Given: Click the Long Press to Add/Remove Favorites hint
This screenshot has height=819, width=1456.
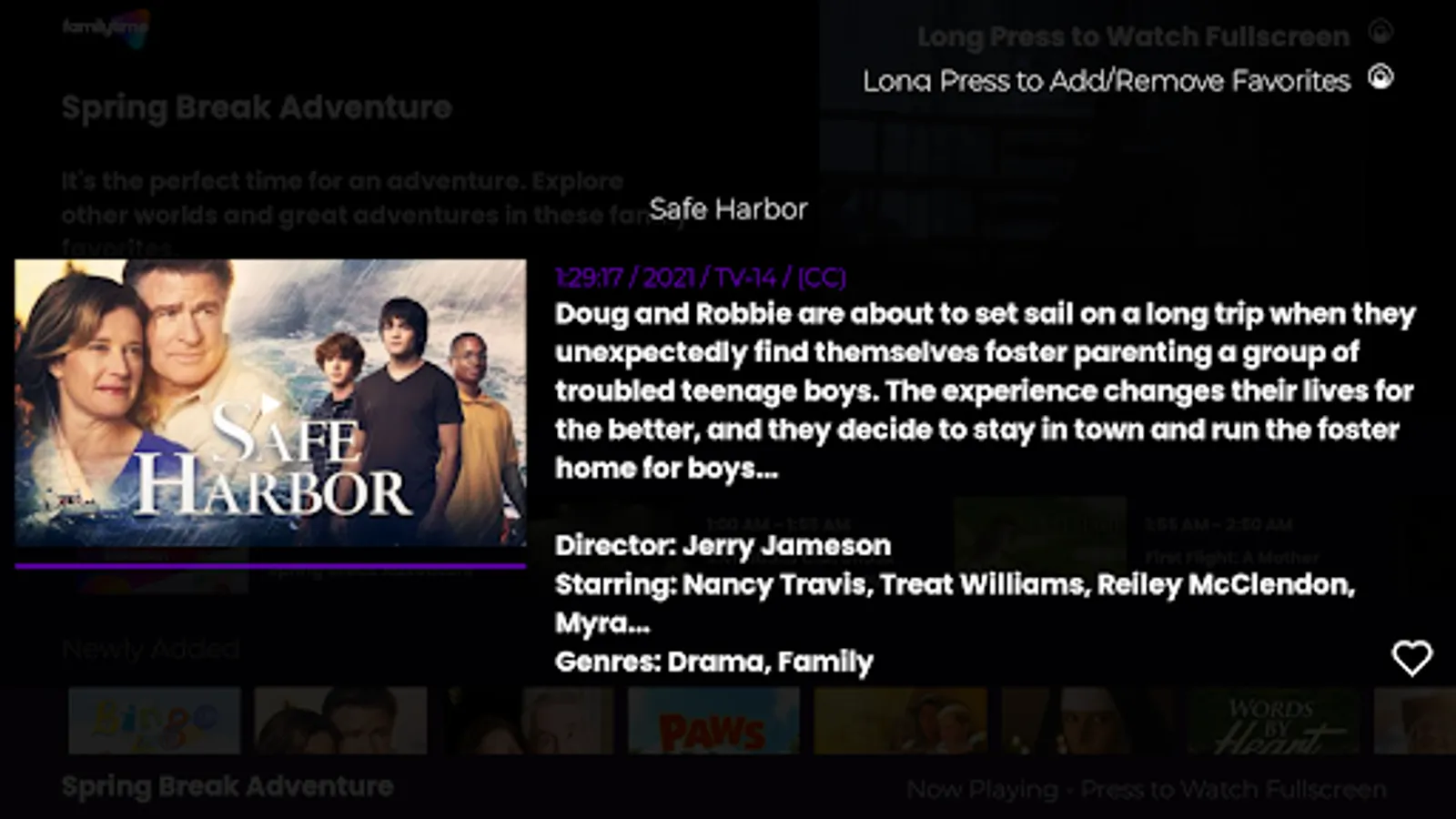Looking at the screenshot, I should pos(1107,81).
